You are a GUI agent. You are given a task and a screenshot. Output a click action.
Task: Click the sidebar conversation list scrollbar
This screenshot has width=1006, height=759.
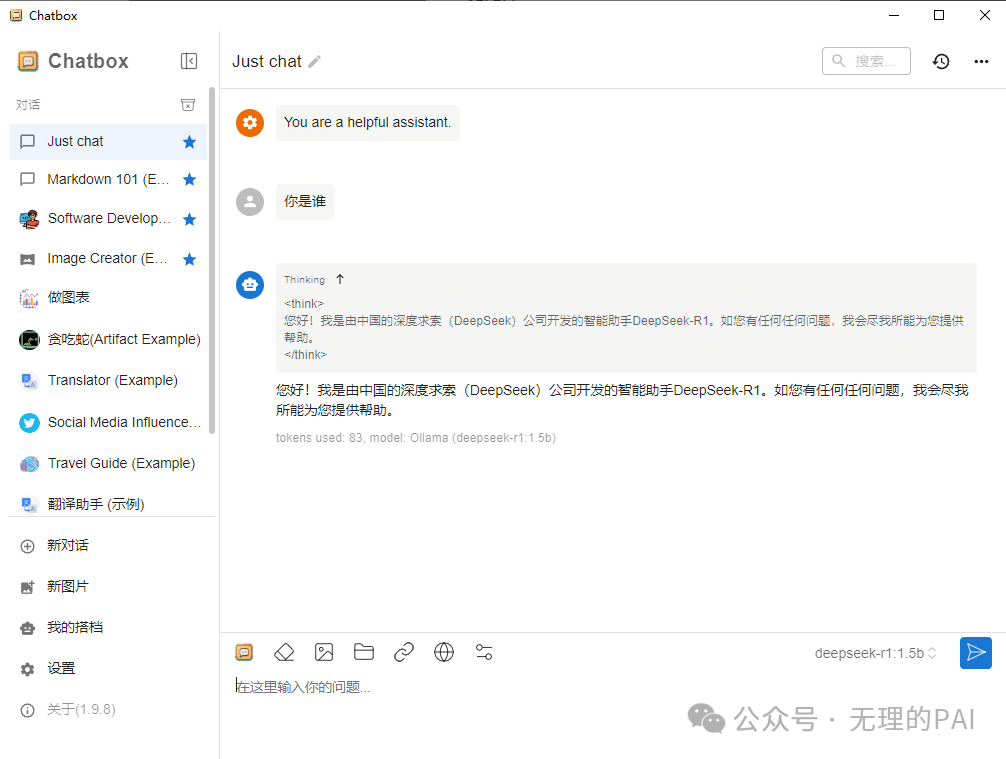(x=212, y=260)
